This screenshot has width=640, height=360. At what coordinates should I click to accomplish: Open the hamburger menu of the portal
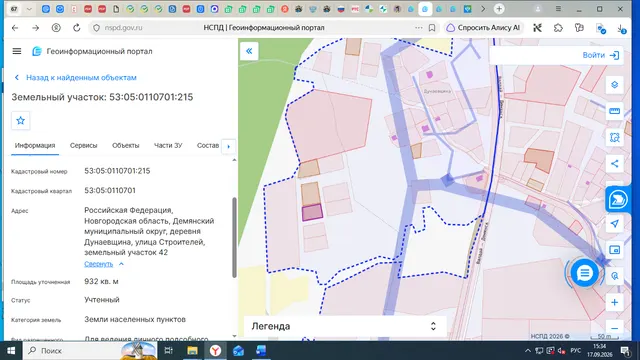coord(17,51)
